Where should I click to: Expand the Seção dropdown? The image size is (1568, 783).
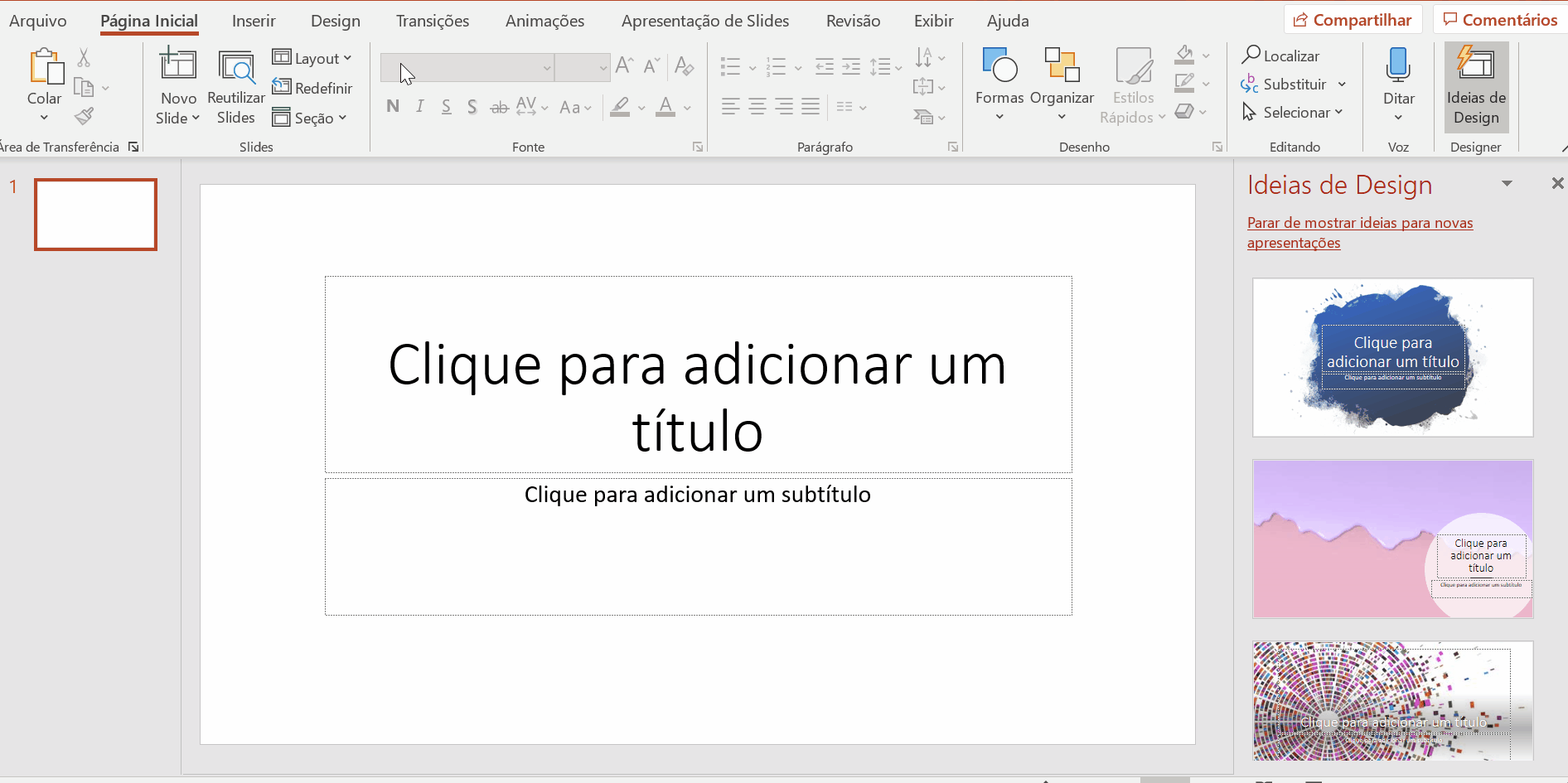coord(309,118)
